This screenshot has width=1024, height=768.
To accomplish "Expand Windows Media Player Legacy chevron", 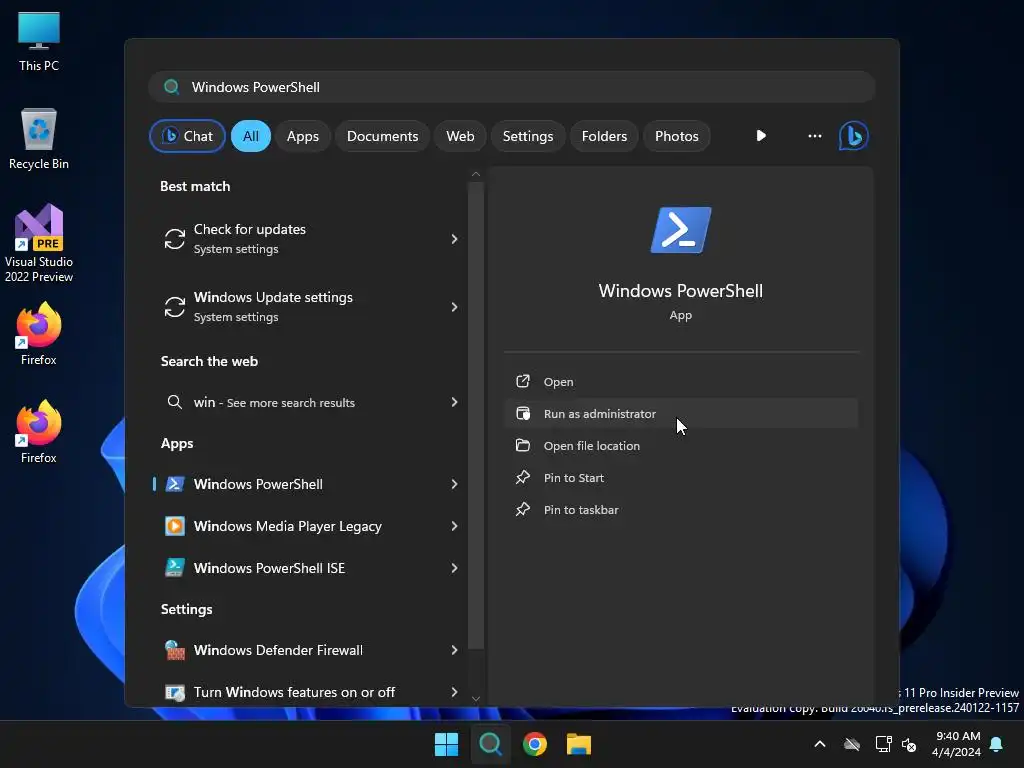I will [x=454, y=526].
